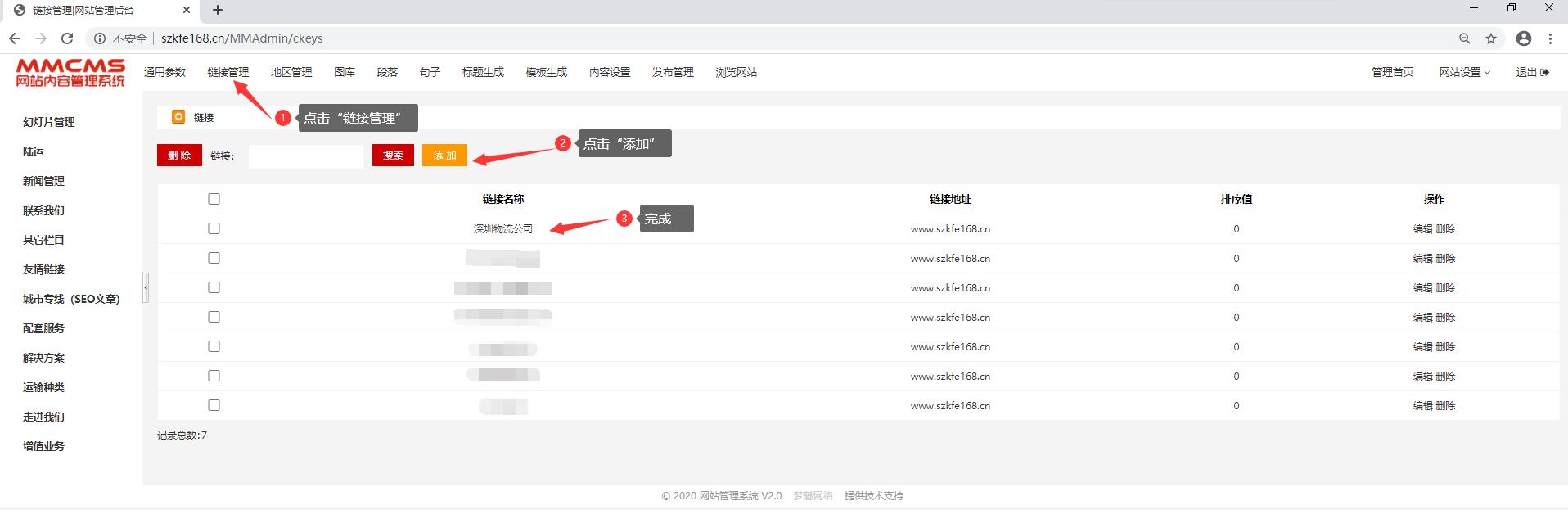This screenshot has height=510, width=1568.
Task: Tick the checkbox in the last table row
Action: pos(214,405)
